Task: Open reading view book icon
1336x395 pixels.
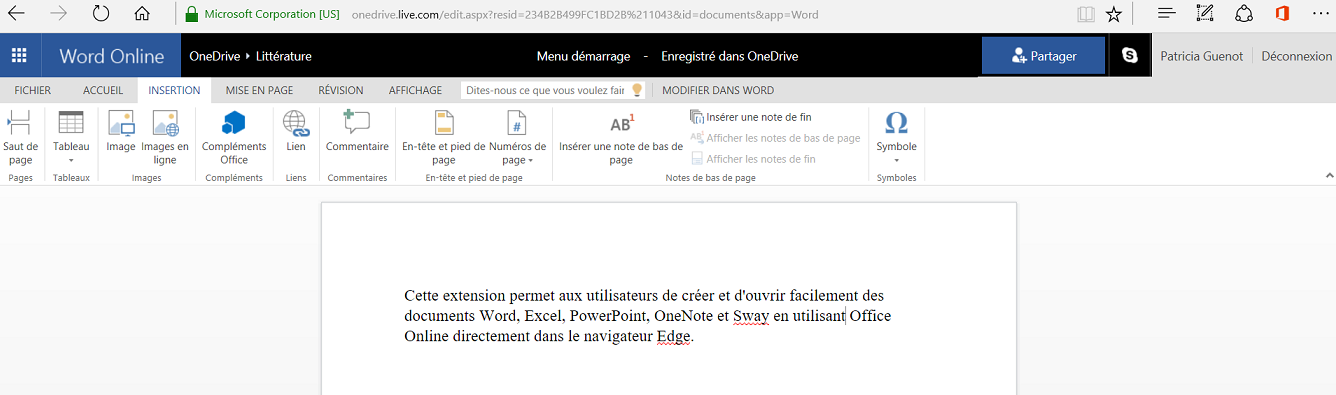Action: 1086,14
